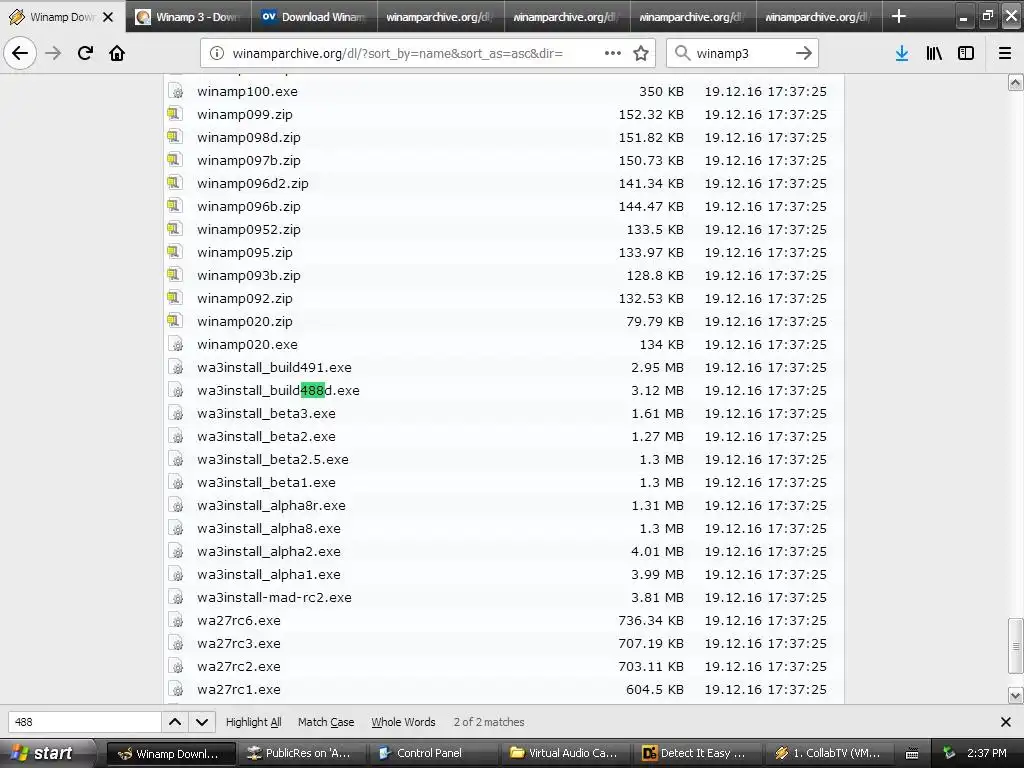1024x768 pixels.
Task: Switch to the Download Winamp tab
Action: point(314,17)
